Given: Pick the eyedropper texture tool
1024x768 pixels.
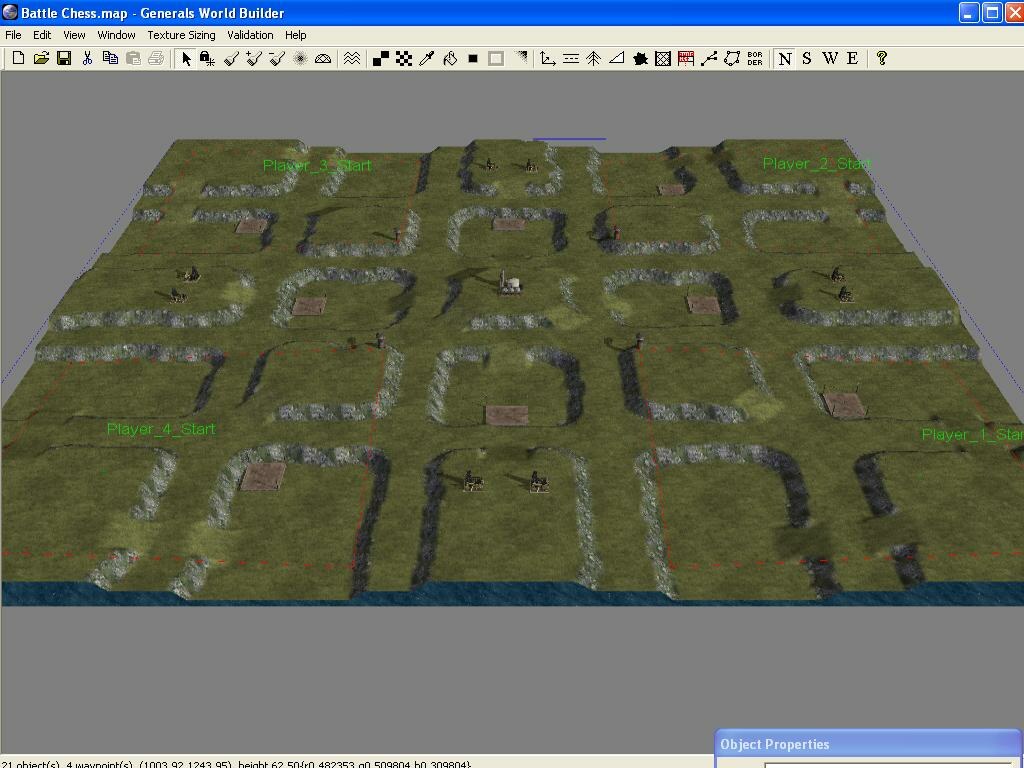Looking at the screenshot, I should pos(427,59).
